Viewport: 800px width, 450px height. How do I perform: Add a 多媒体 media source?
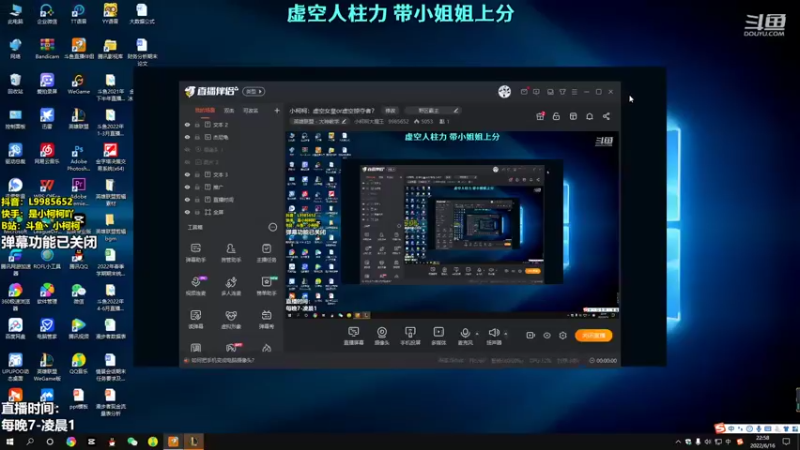point(439,336)
